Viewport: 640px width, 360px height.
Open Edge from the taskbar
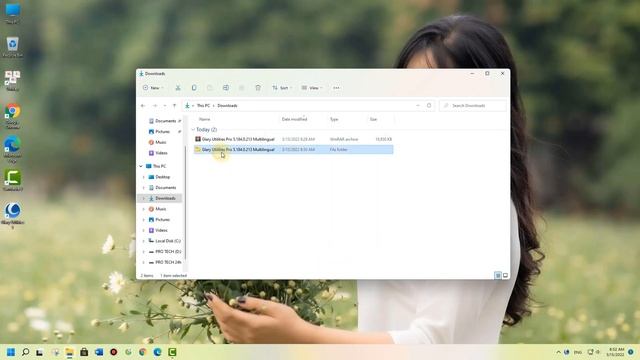tap(158, 352)
